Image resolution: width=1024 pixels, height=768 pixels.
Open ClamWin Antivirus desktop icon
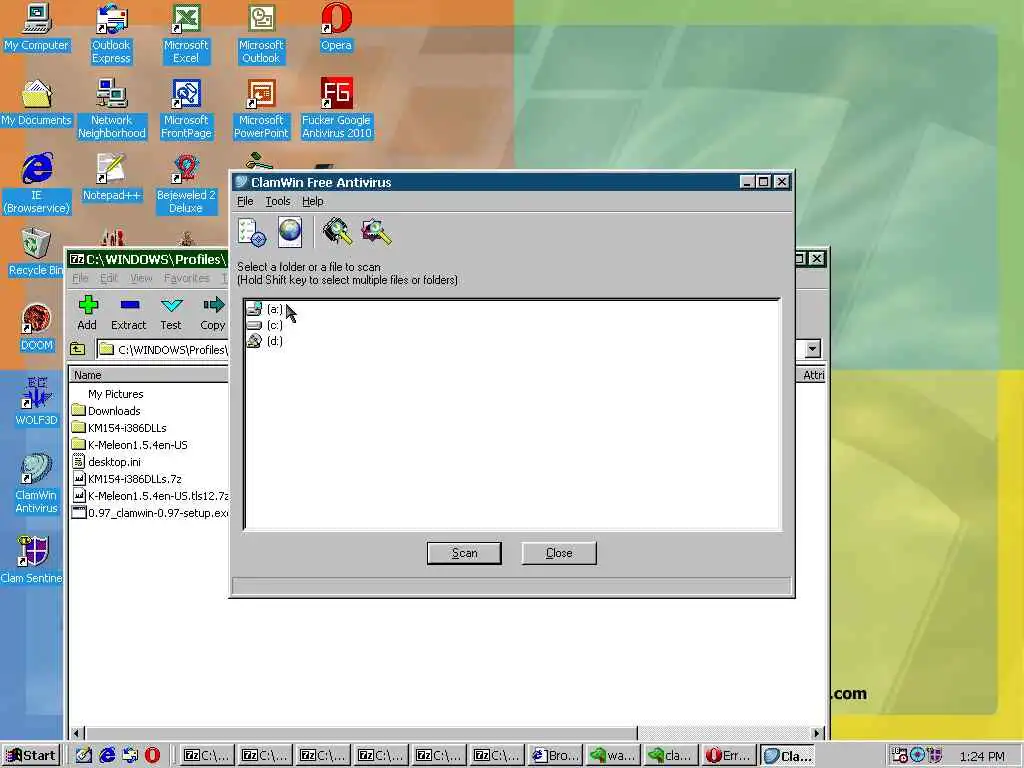click(37, 484)
